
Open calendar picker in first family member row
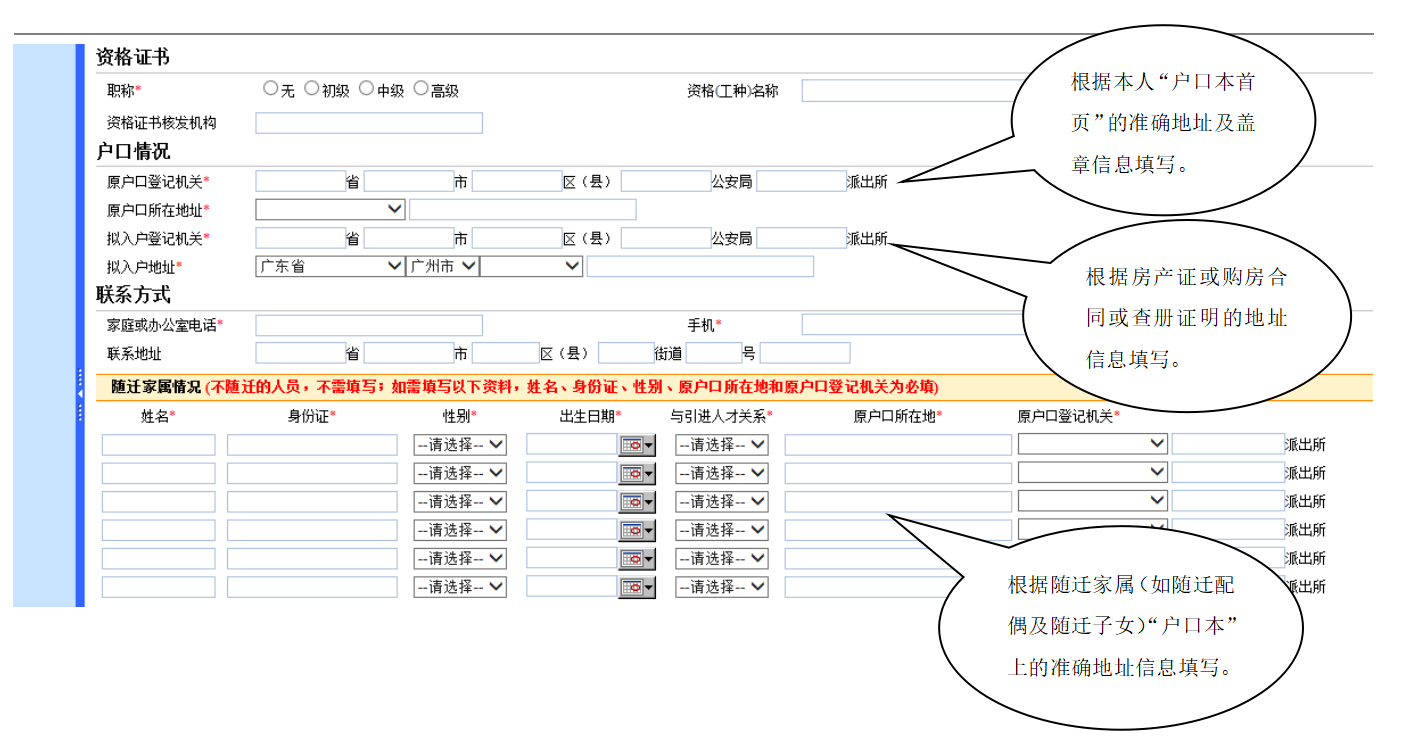[x=637, y=445]
